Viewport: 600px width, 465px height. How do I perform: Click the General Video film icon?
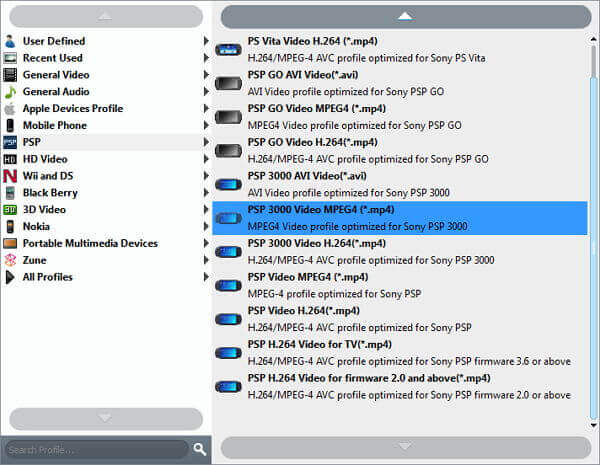(x=10, y=75)
